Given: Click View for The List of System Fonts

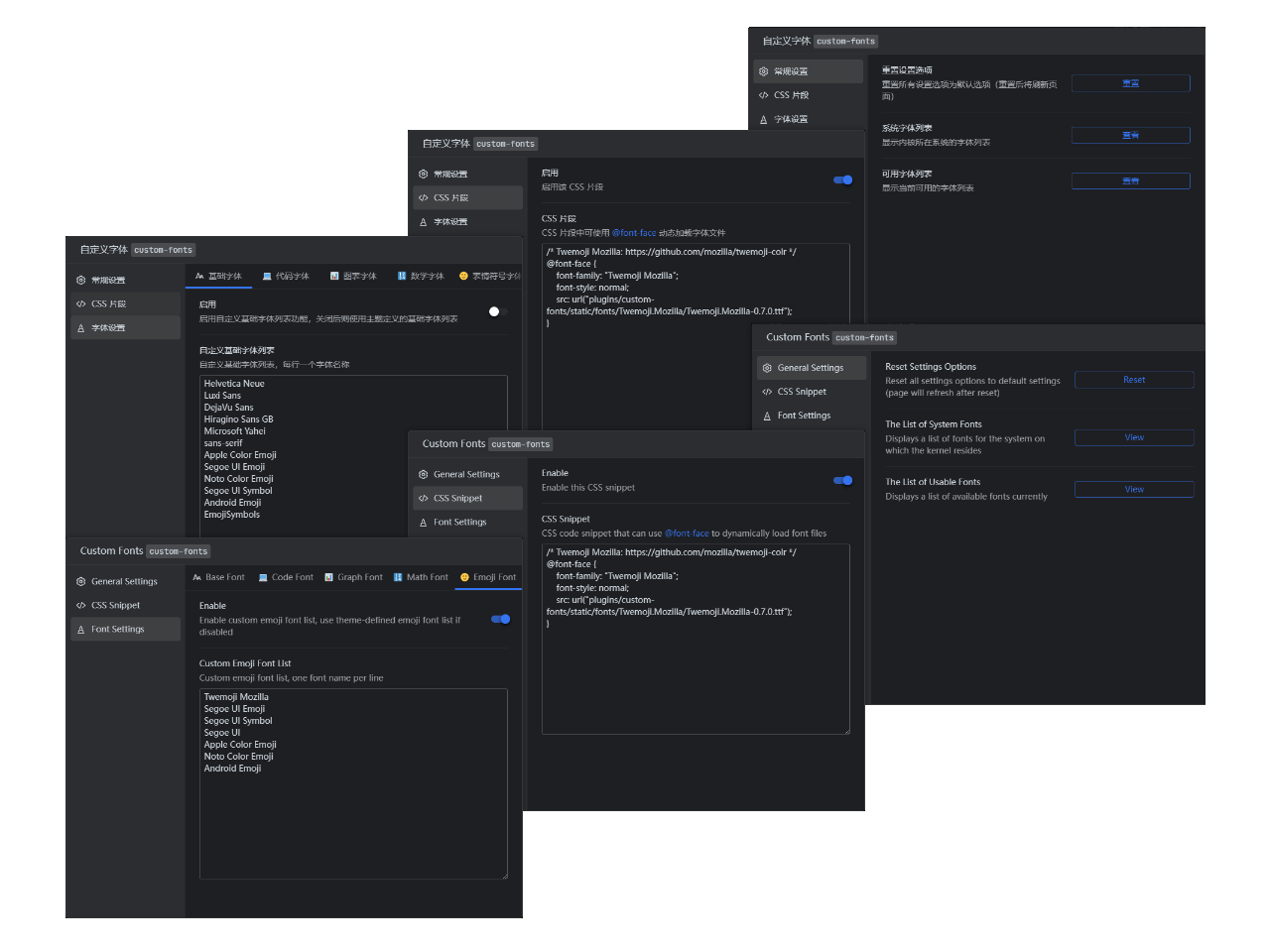Looking at the screenshot, I should [x=1134, y=437].
